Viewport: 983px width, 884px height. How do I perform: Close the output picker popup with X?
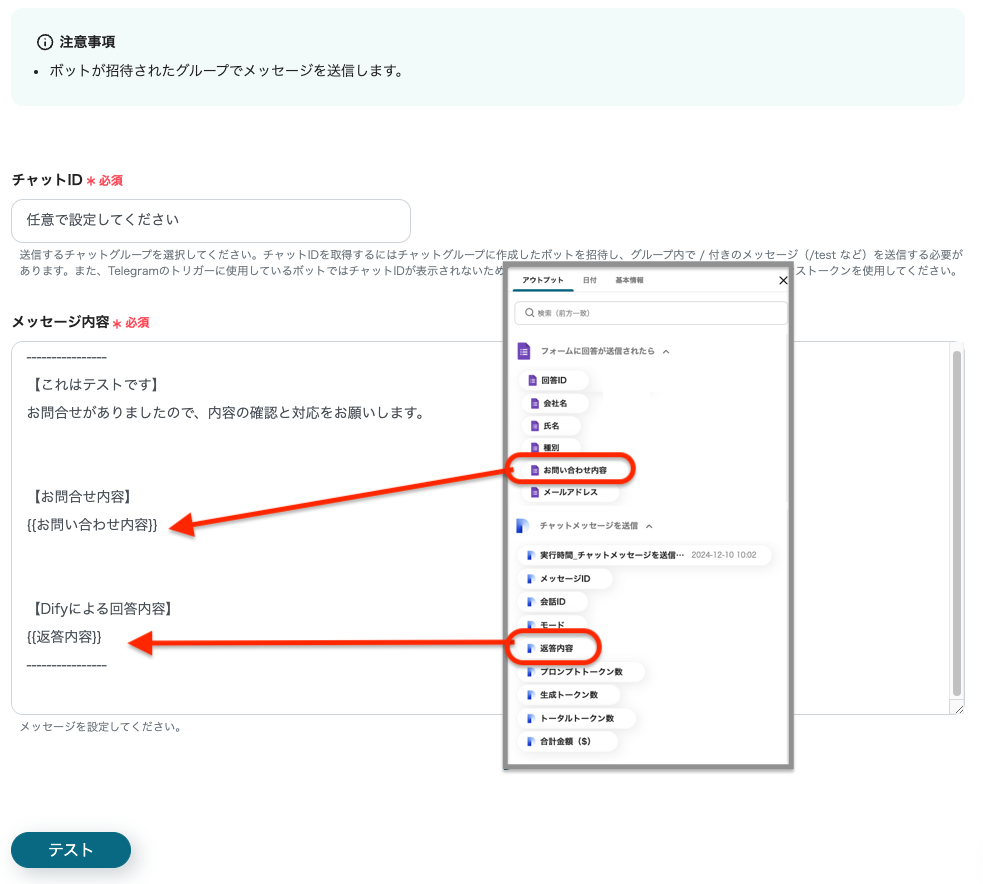click(783, 281)
